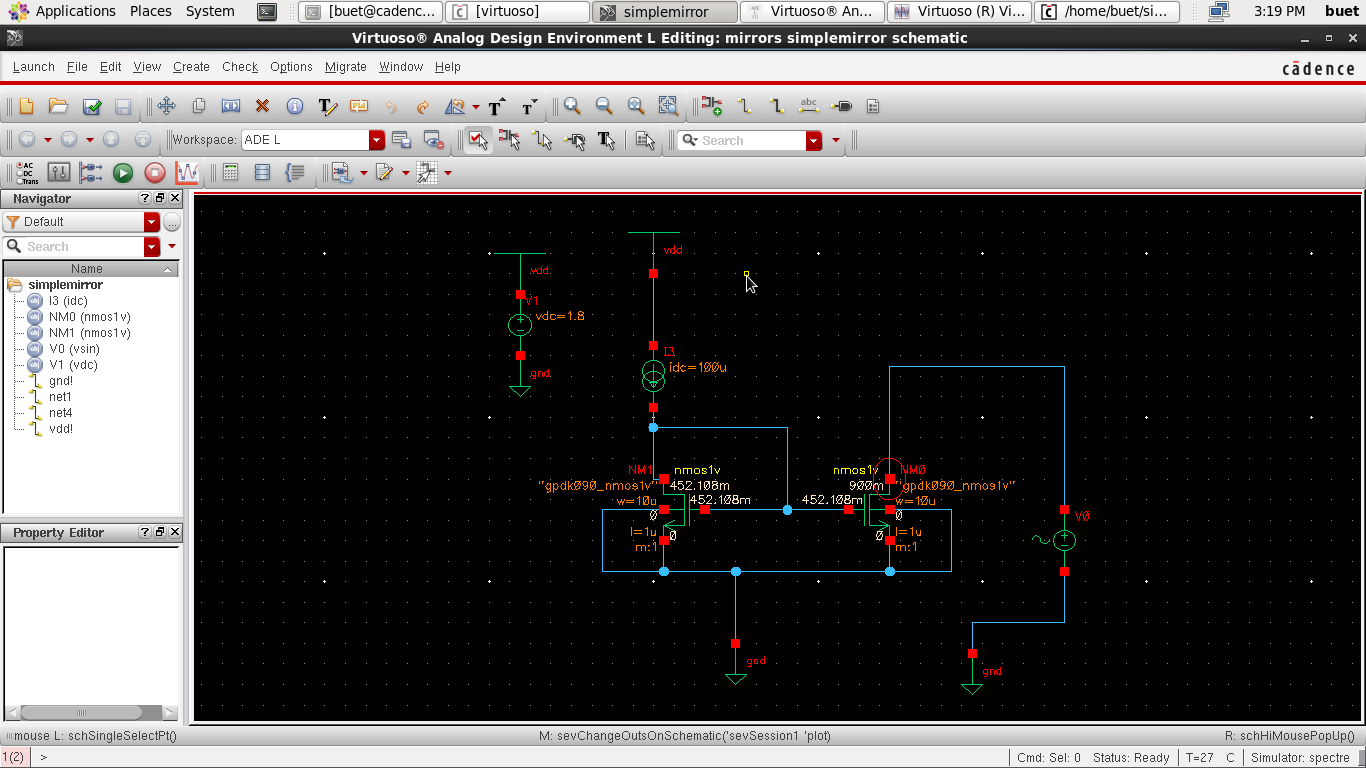Select net1 in the Navigator tree
The height and width of the screenshot is (768, 1366).
tap(61, 396)
